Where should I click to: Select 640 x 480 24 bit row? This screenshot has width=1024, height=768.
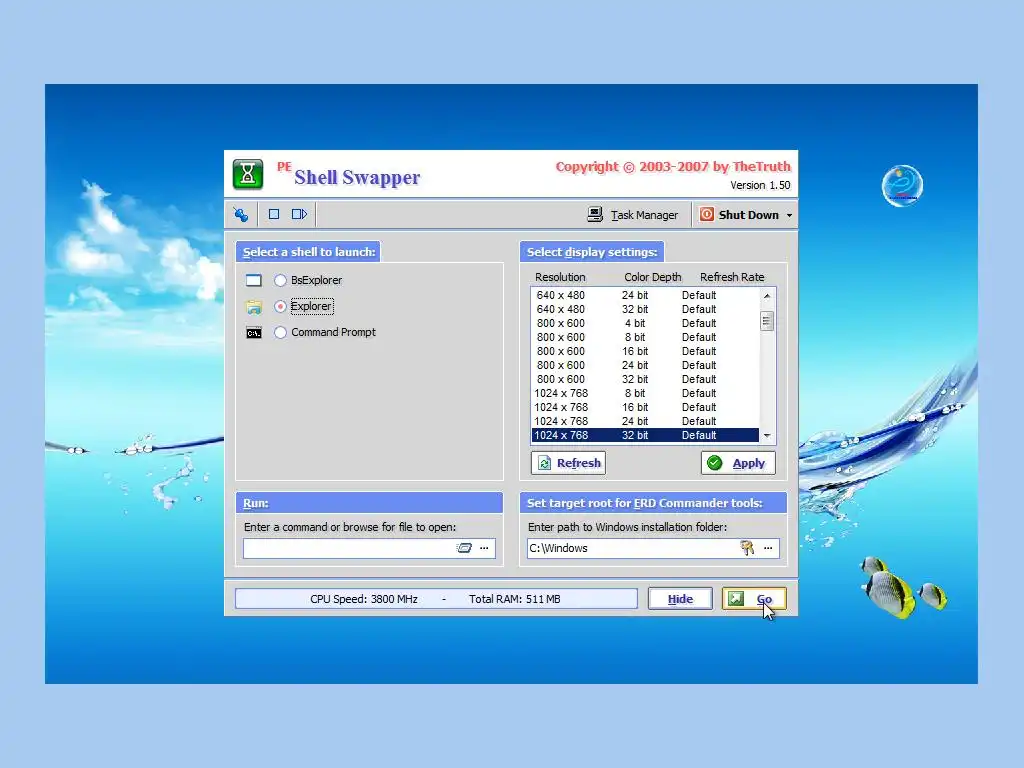pos(645,295)
